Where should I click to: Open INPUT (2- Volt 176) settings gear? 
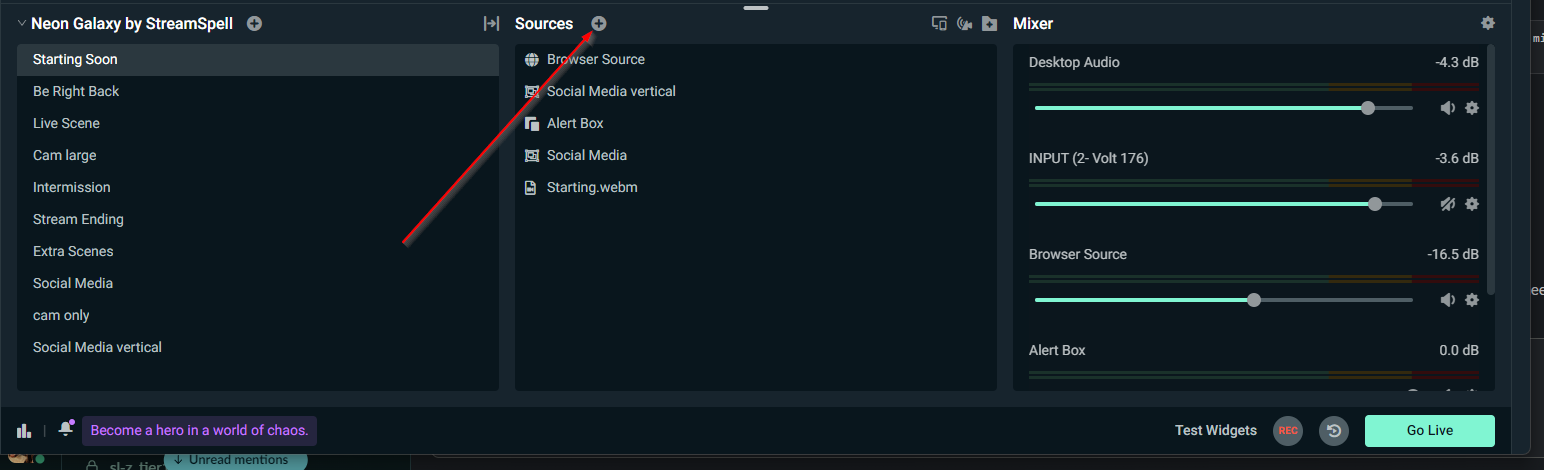[x=1472, y=204]
